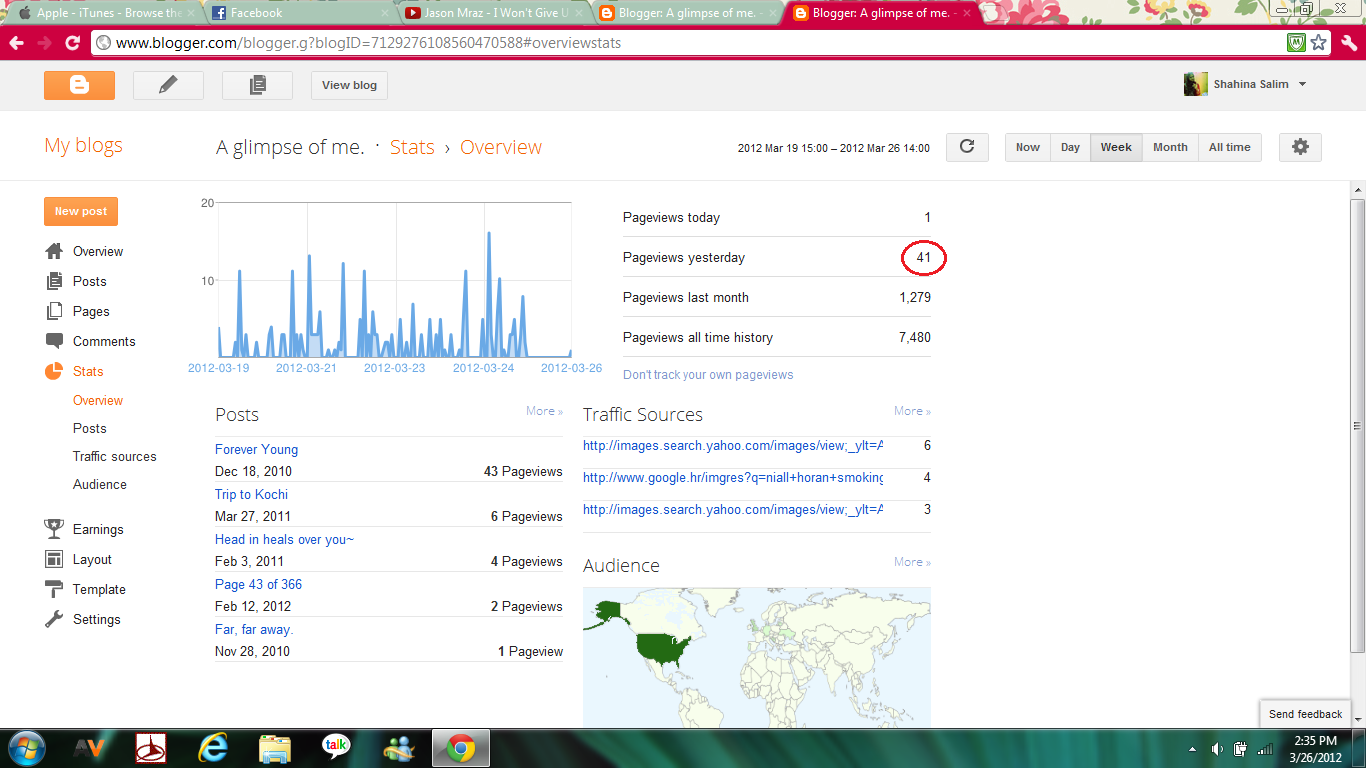This screenshot has width=1366, height=768.
Task: Show hidden tray icons arrow
Action: pyautogui.click(x=1192, y=749)
